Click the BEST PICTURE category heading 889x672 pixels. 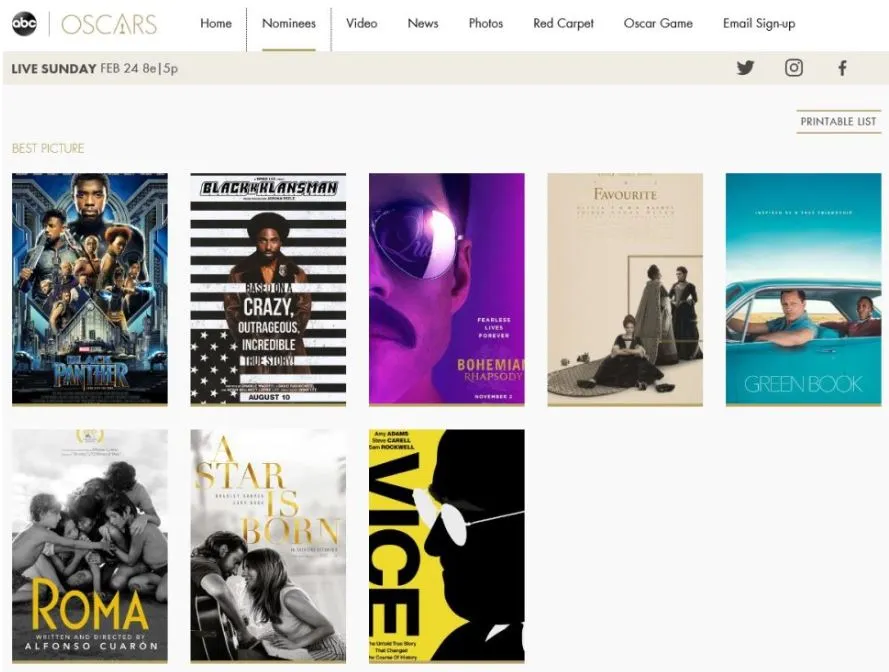click(x=48, y=148)
